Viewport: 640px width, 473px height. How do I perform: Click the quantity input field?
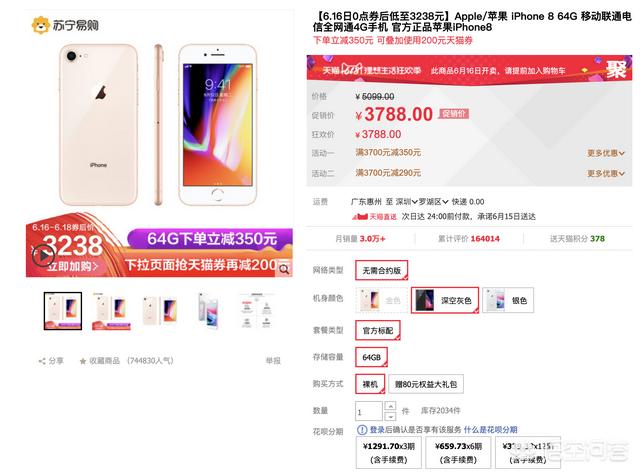[x=369, y=411]
